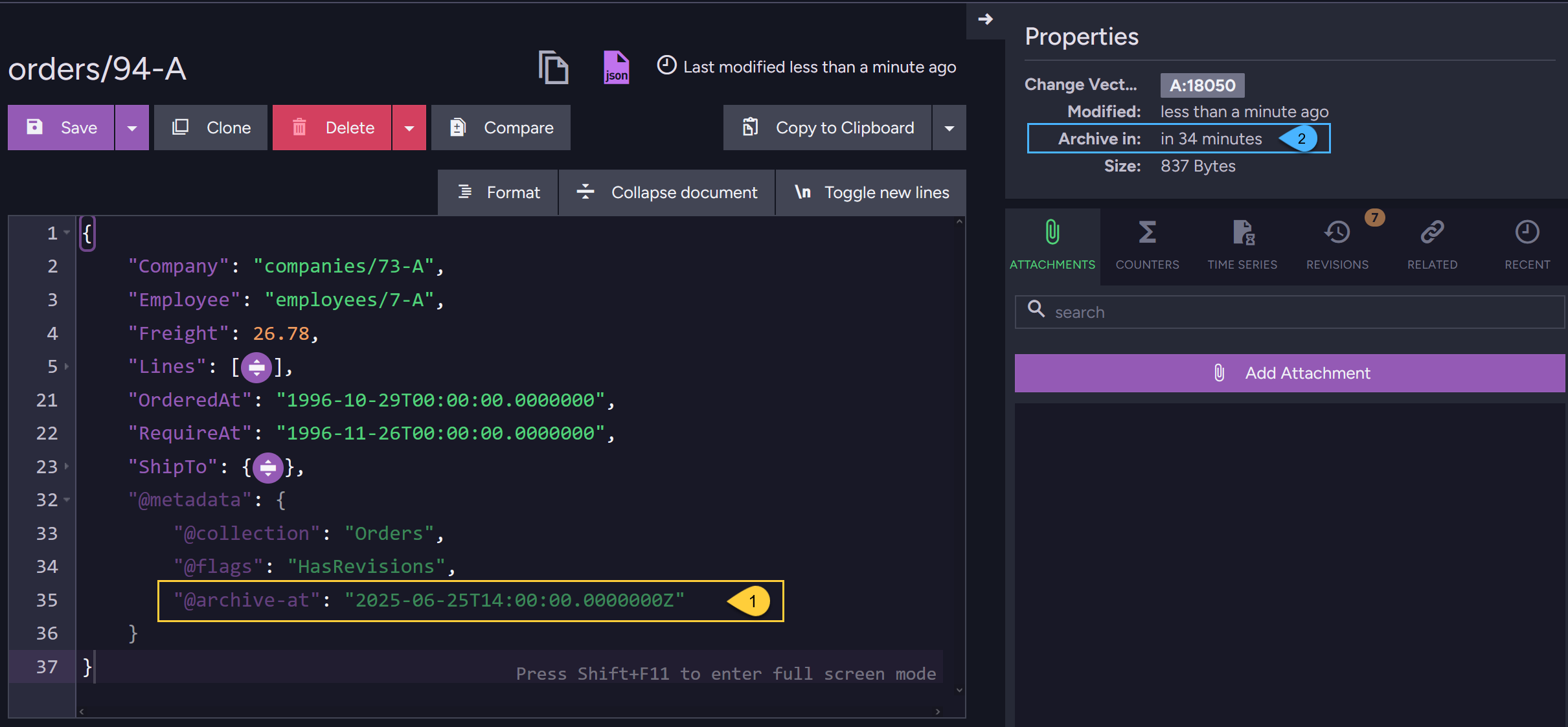
Task: Click the orders/94-A document title
Action: point(97,69)
